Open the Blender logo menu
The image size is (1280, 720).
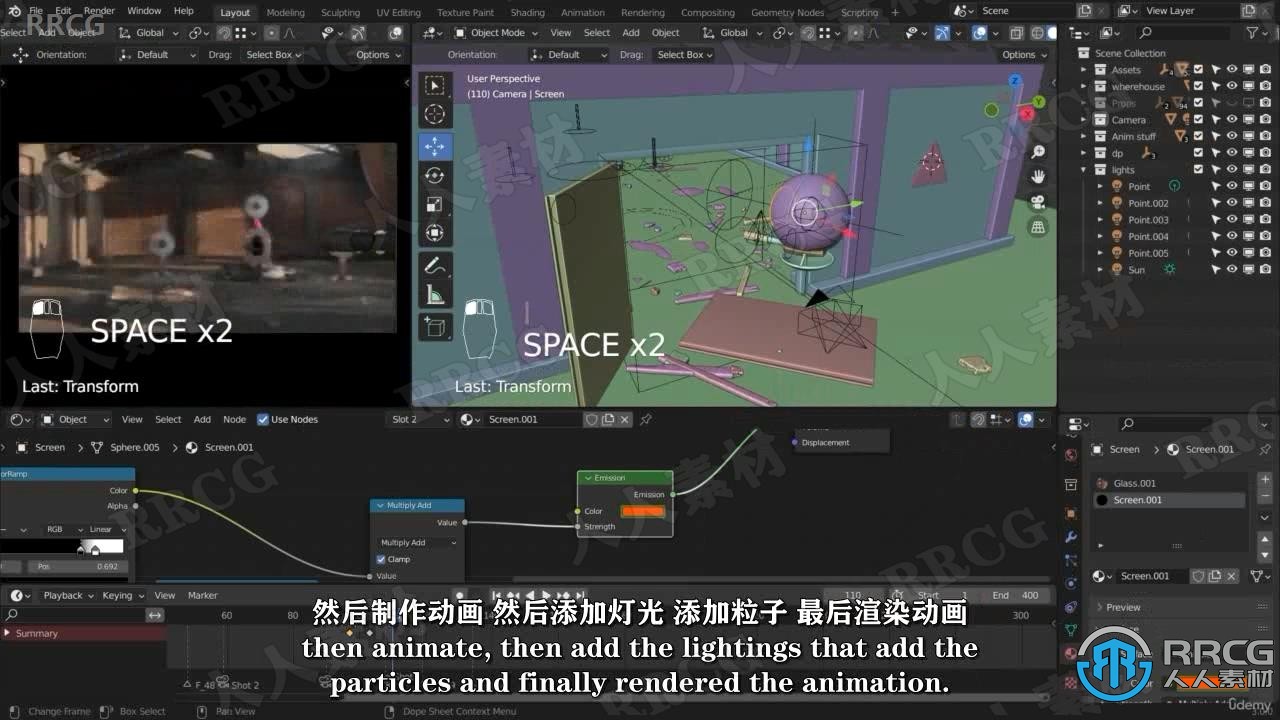tap(13, 11)
